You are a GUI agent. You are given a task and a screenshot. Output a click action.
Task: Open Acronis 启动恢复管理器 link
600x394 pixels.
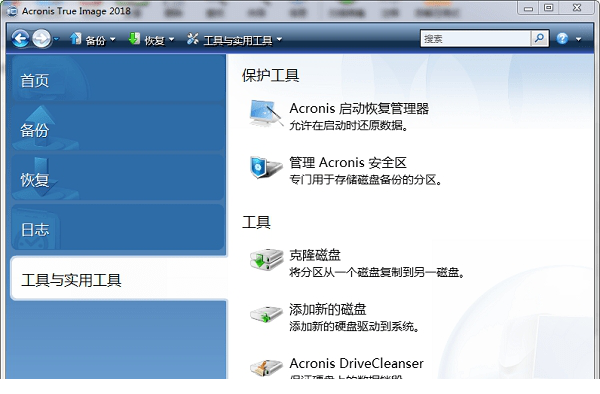[359, 109]
